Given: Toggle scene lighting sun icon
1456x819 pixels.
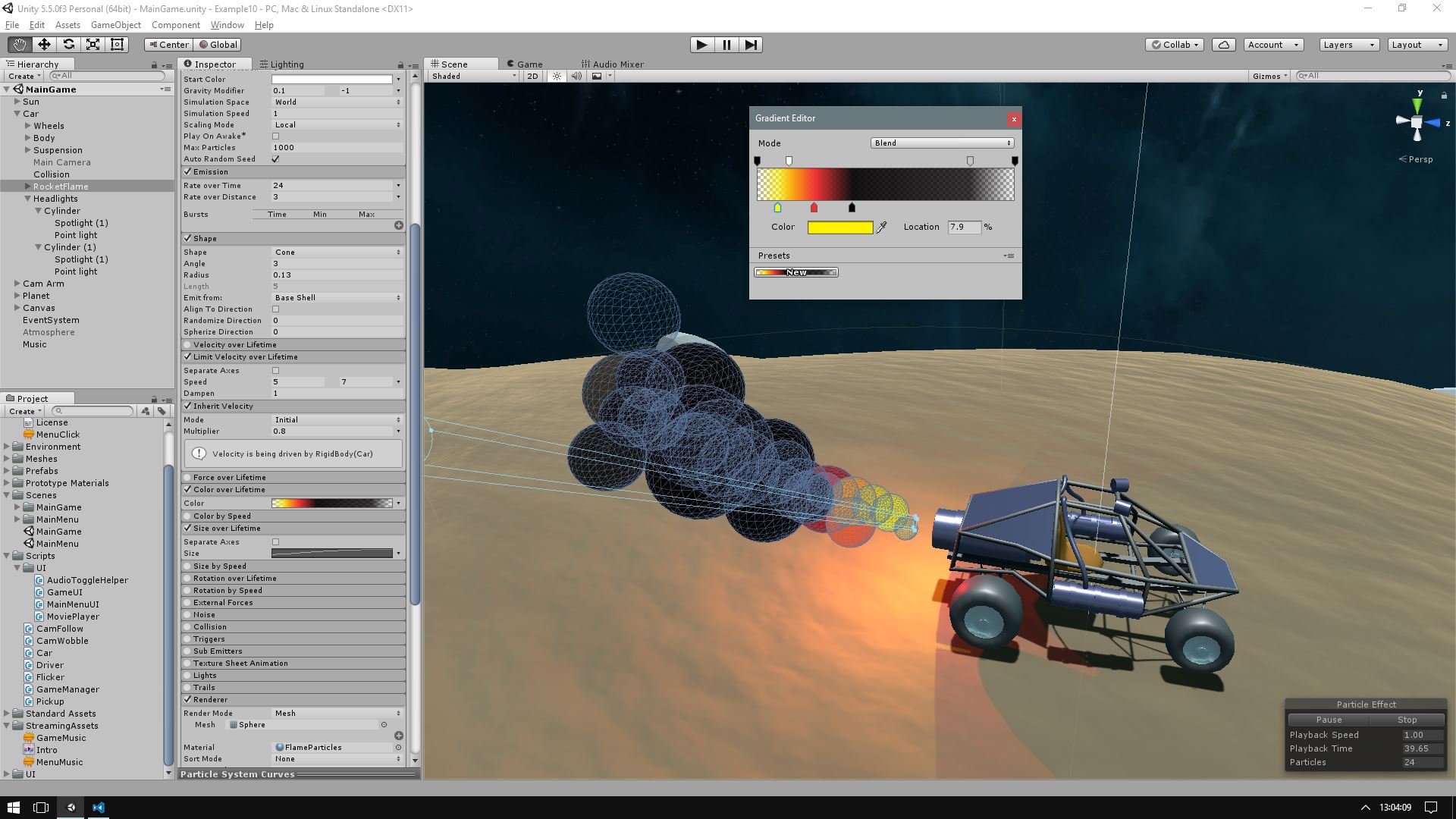Looking at the screenshot, I should click(x=557, y=76).
